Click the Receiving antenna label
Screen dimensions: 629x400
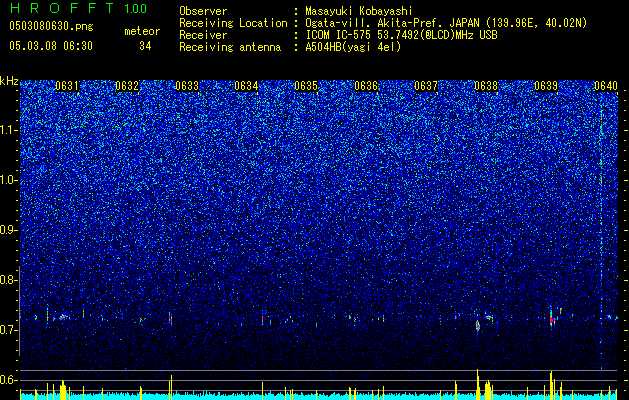coord(230,47)
